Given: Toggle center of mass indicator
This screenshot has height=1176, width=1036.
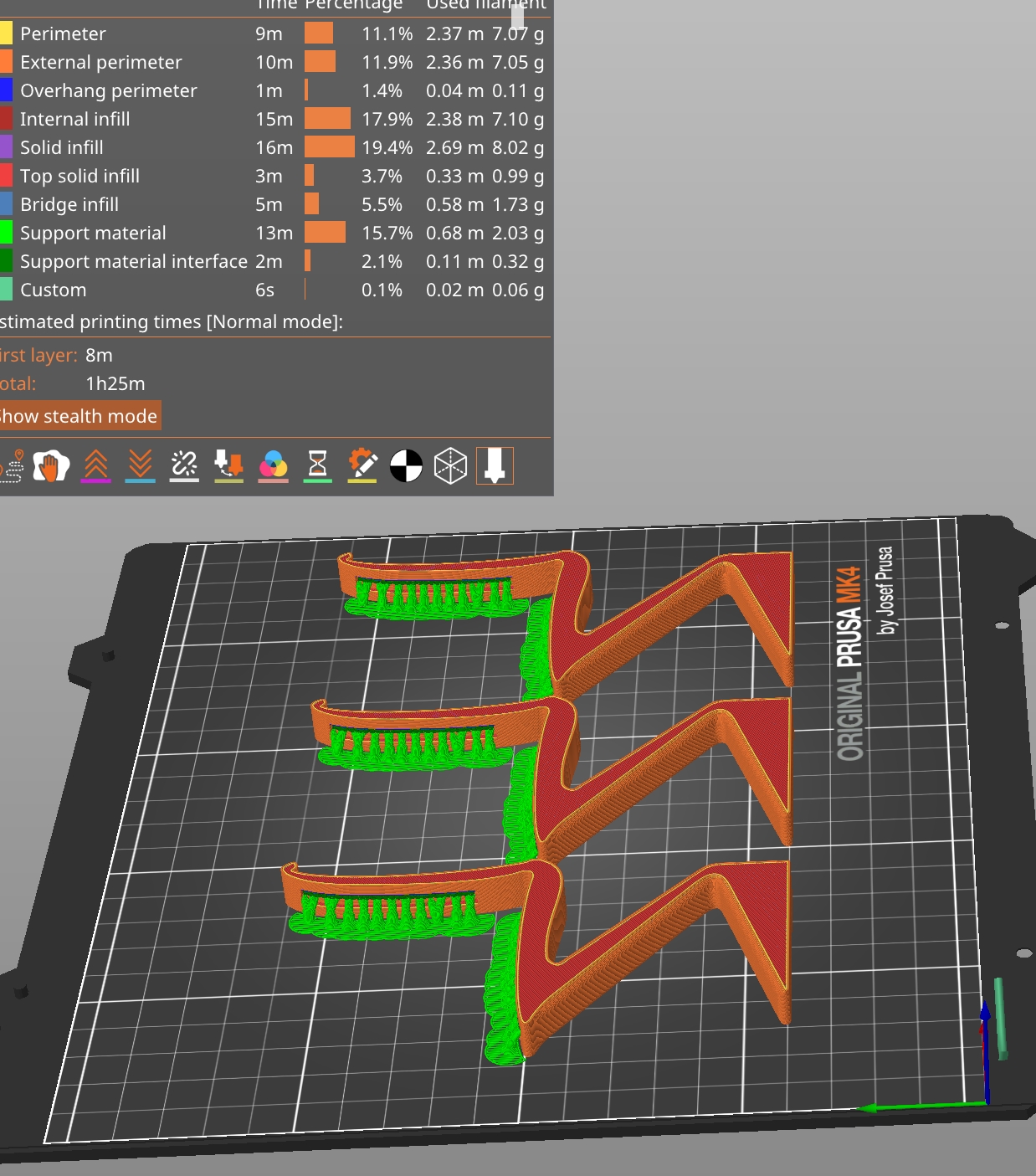Looking at the screenshot, I should (408, 466).
